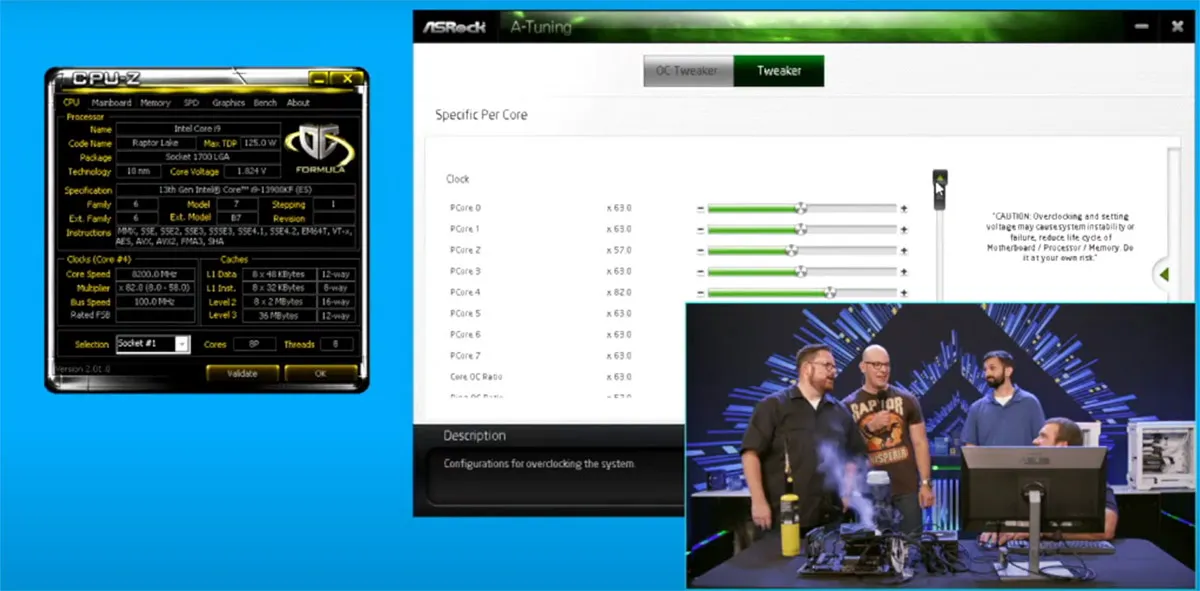Open the Mainboard tab in CPU-Z
This screenshot has width=1200, height=591.
pos(111,103)
